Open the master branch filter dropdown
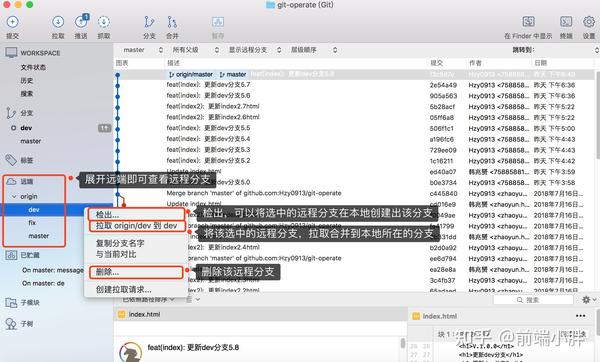The width and height of the screenshot is (600, 362). (x=143, y=50)
